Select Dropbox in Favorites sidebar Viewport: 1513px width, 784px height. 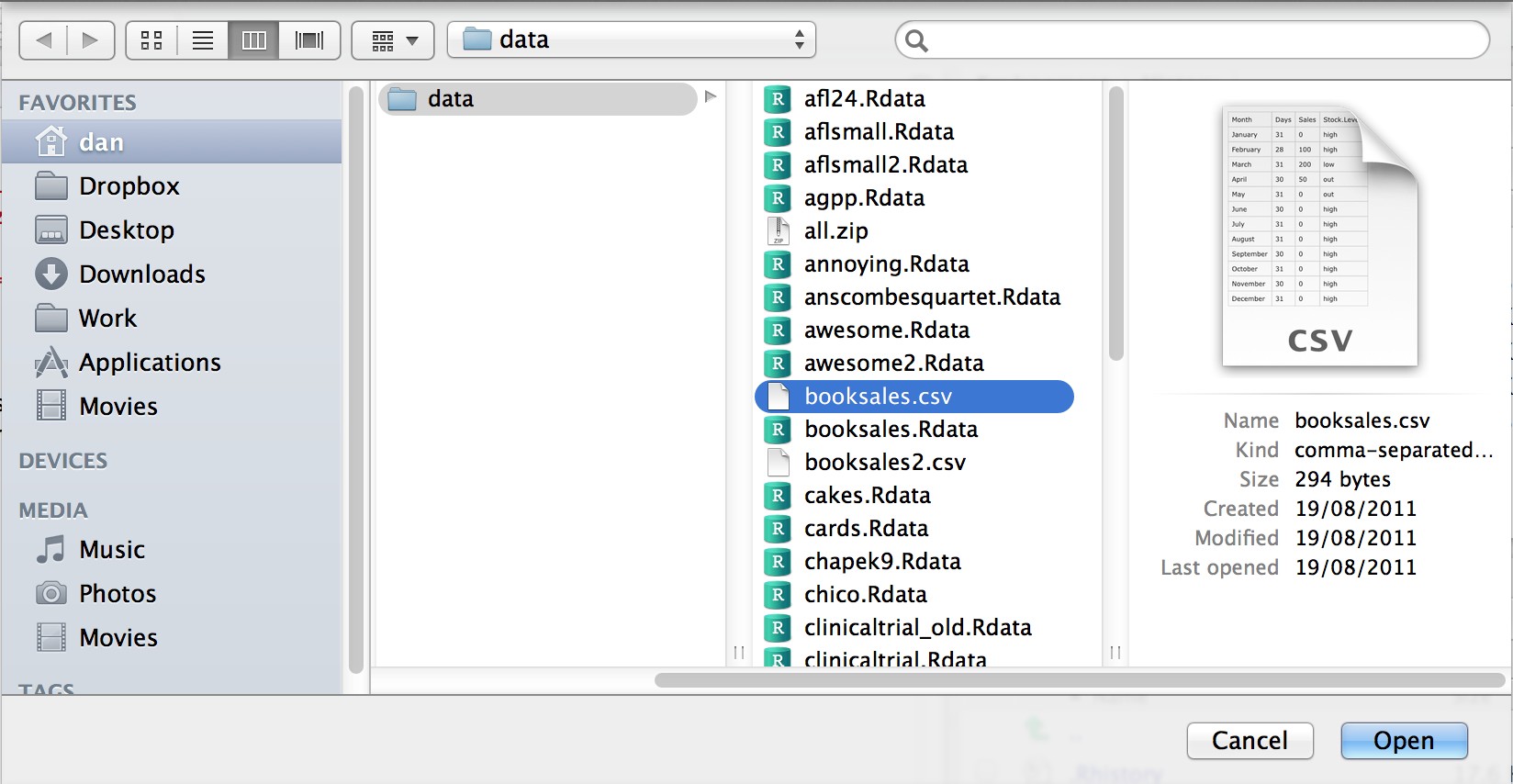point(129,186)
